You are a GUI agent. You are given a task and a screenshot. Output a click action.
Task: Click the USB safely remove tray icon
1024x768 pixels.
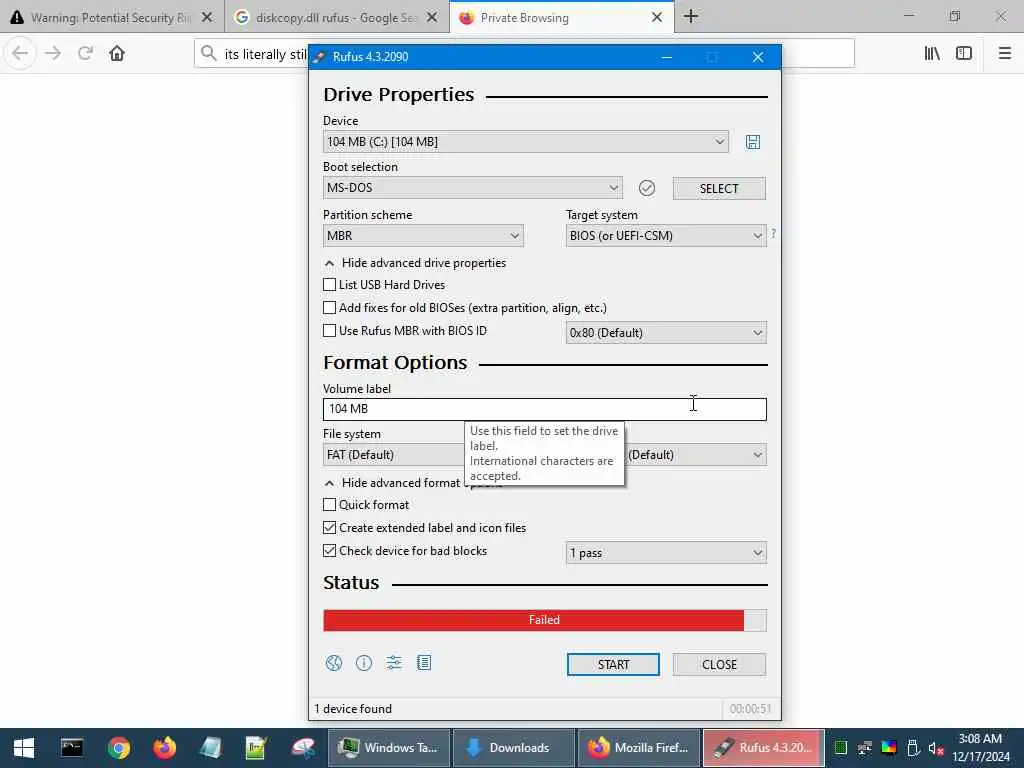[913, 748]
